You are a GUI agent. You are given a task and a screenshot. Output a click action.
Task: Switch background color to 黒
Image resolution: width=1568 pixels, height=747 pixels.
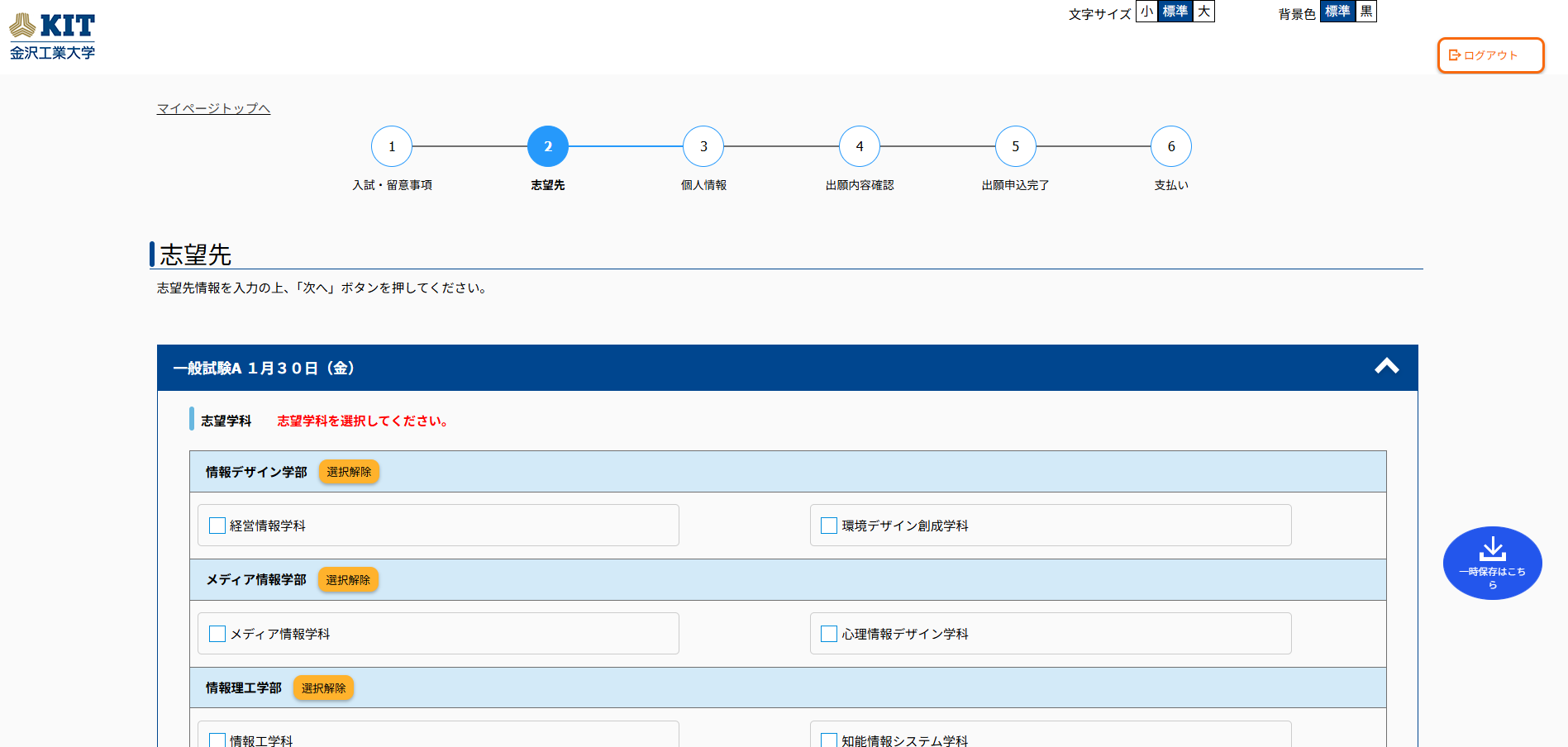[x=1366, y=12]
